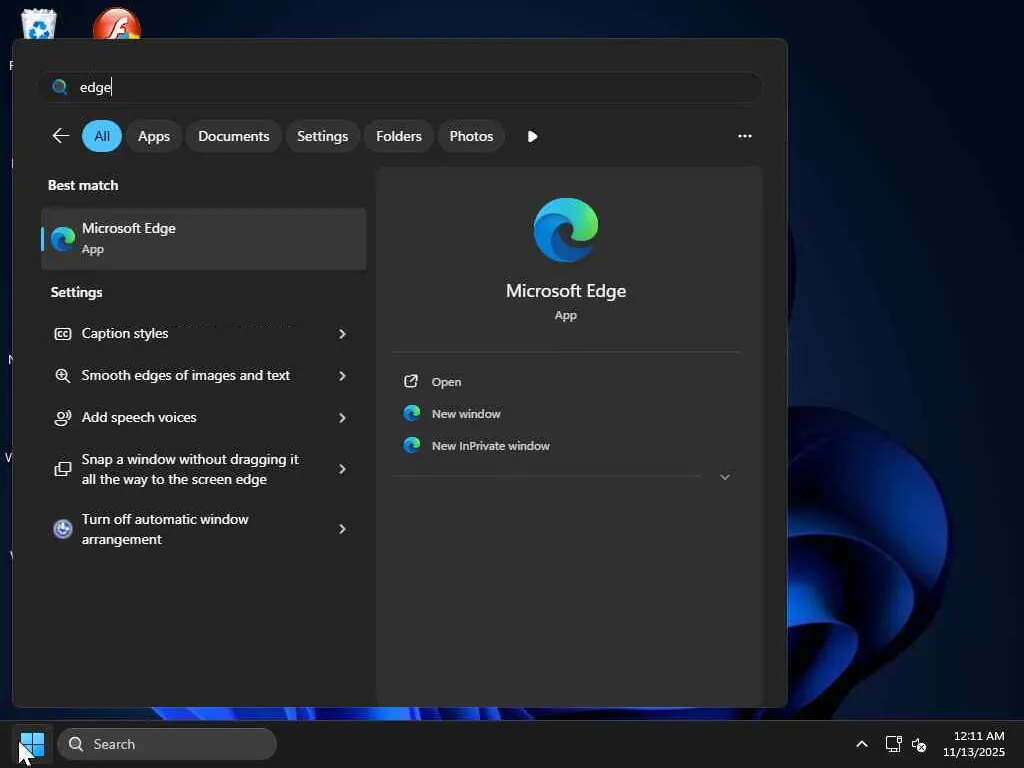Image resolution: width=1024 pixels, height=768 pixels.
Task: Open Caption styles setting result
Action: coord(204,334)
